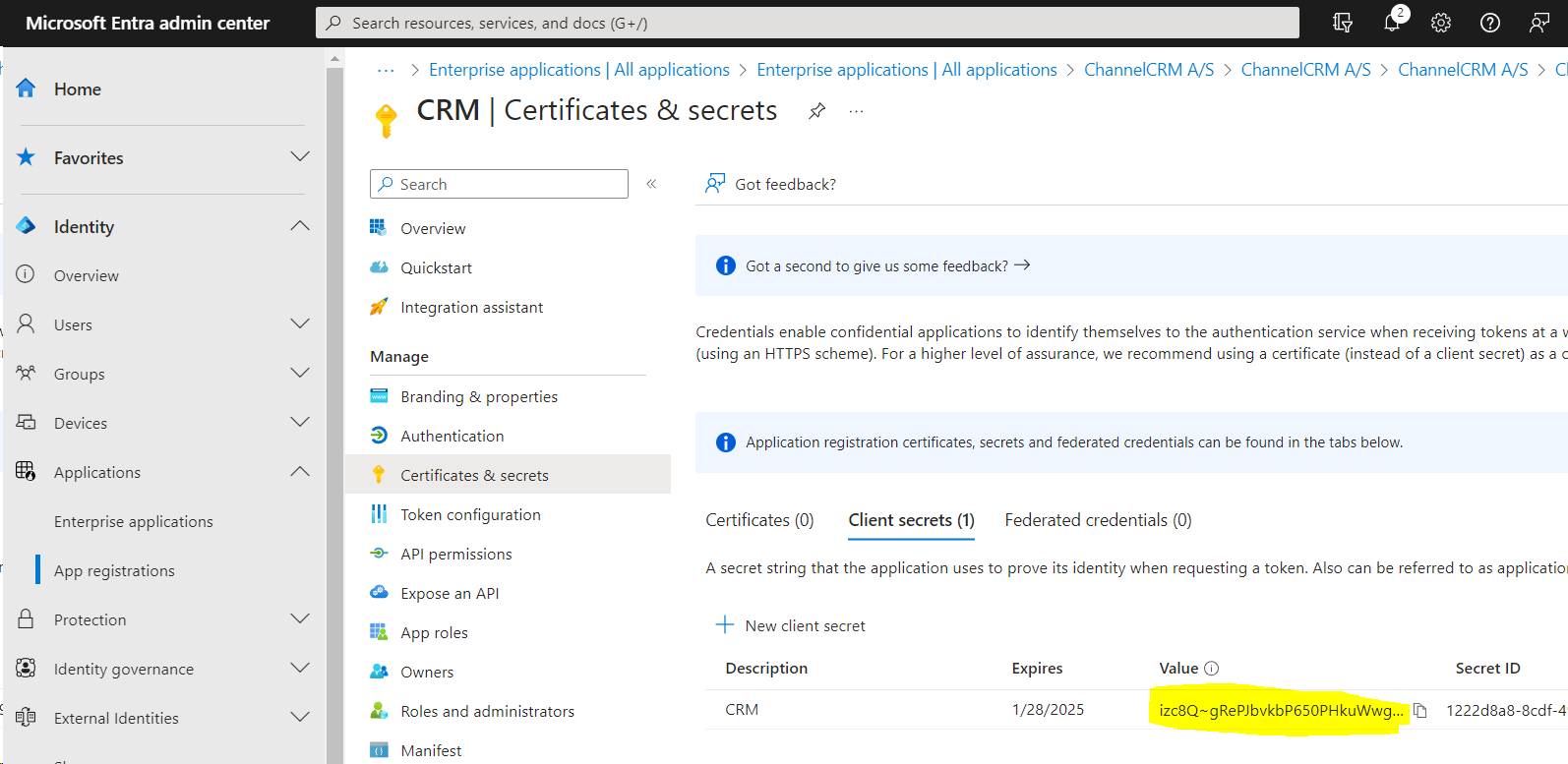Click the Expires column header
Screen dimensions: 1568x764
point(1037,669)
